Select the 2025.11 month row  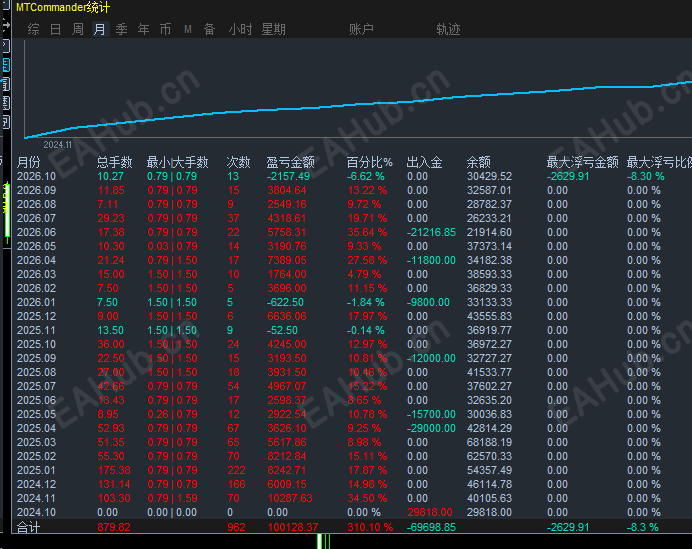pos(352,330)
